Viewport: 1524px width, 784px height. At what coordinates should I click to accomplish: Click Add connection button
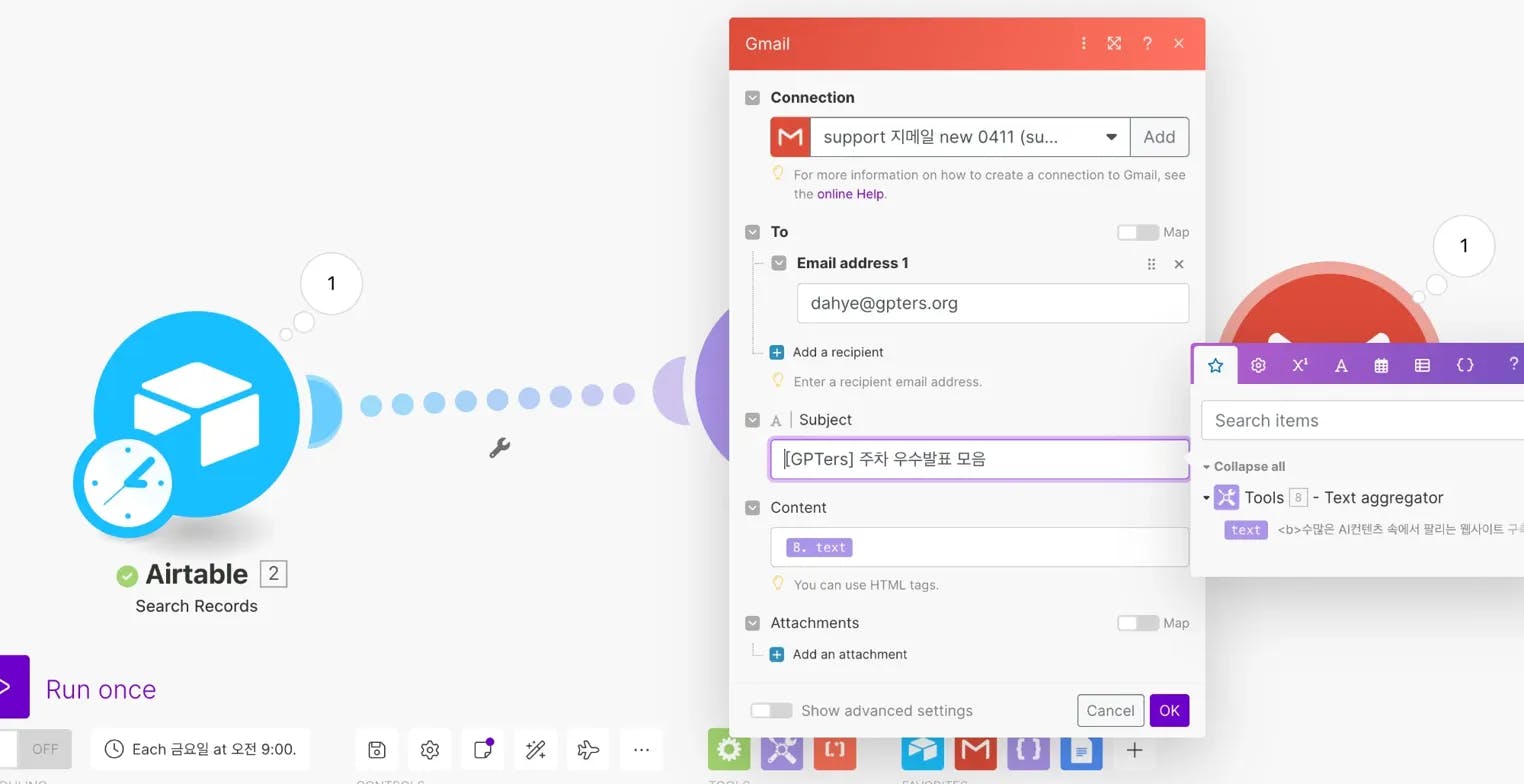[1159, 137]
